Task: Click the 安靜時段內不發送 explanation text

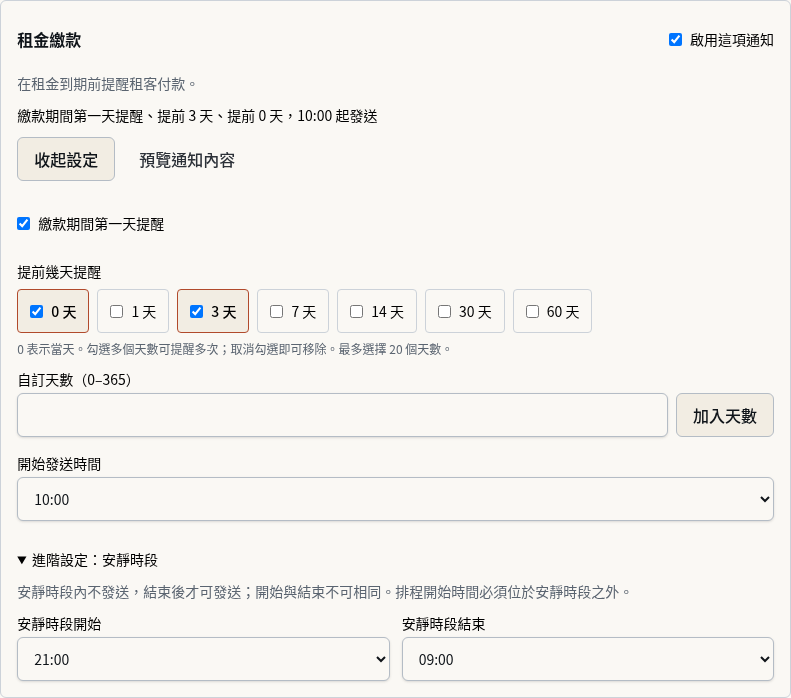Action: point(325,592)
